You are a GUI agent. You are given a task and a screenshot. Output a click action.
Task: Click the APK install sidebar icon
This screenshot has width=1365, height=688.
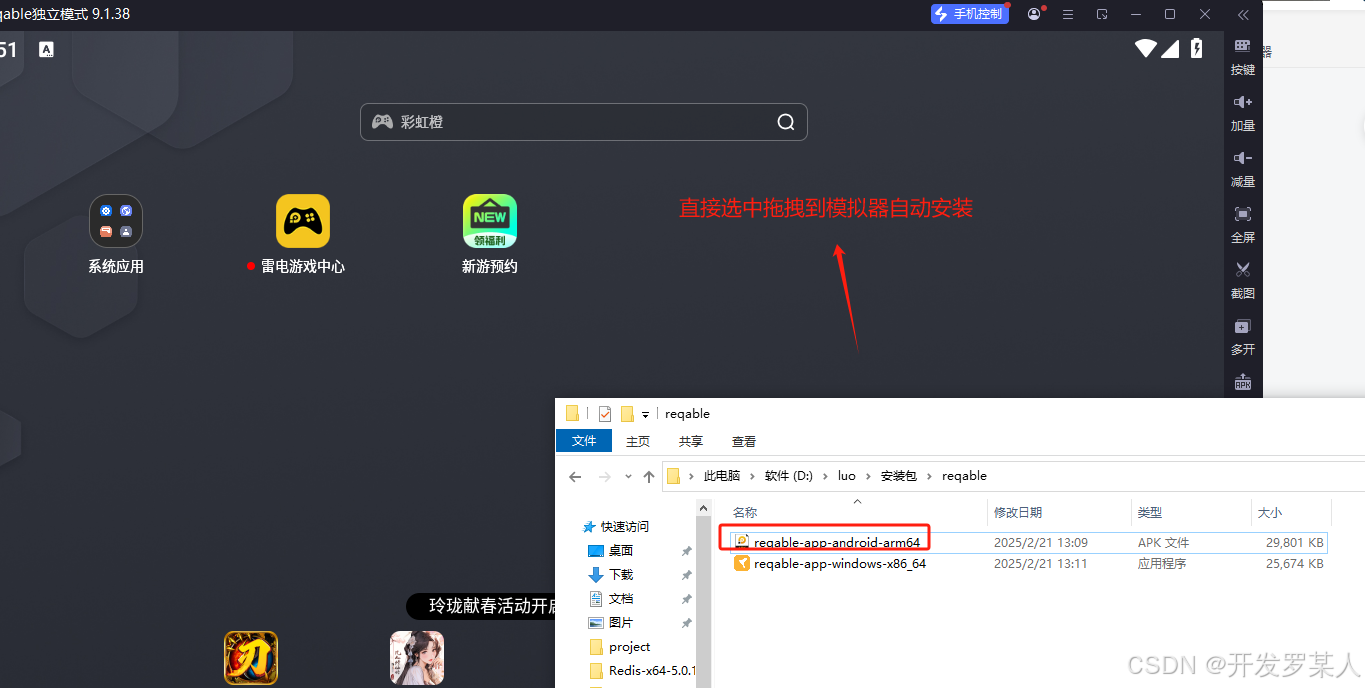click(1243, 383)
